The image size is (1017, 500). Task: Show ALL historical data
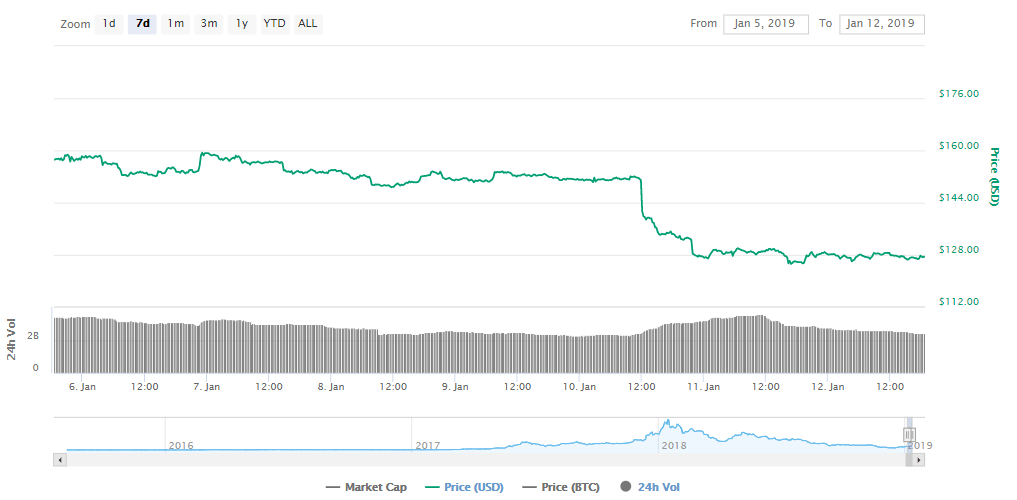(308, 23)
